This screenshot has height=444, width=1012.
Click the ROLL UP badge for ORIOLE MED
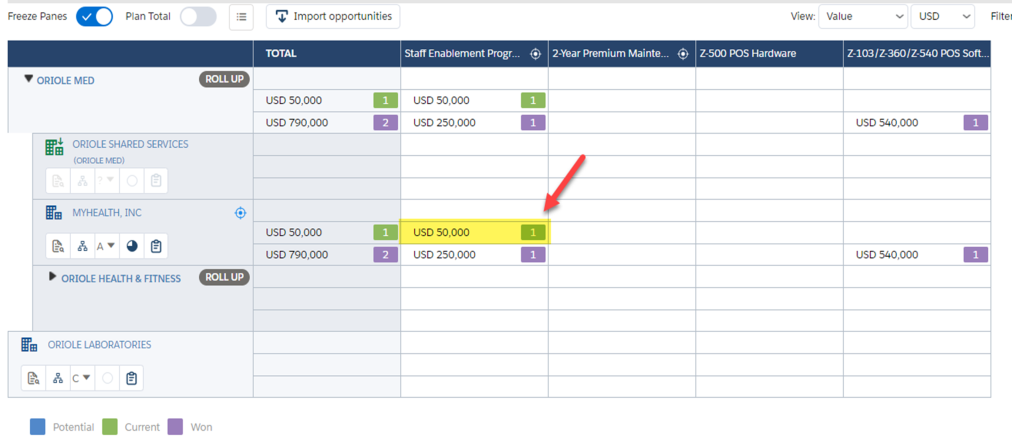pyautogui.click(x=224, y=80)
